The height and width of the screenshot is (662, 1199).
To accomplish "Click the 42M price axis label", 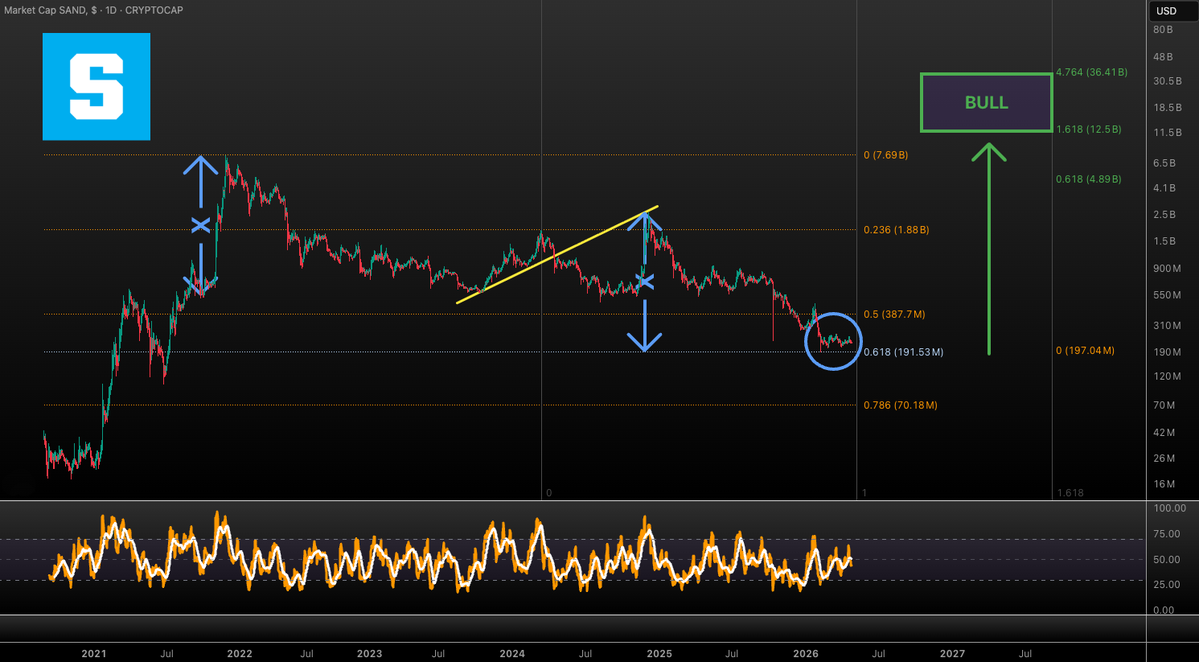I will (1164, 433).
